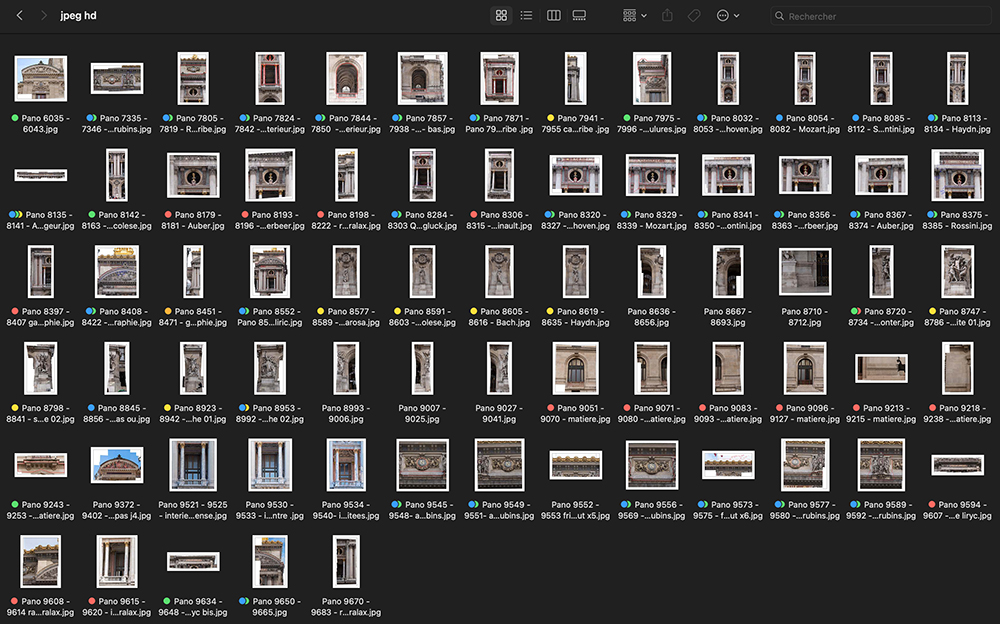Switch to icon grid view
Screen dimensions: 1000x624
[501, 16]
